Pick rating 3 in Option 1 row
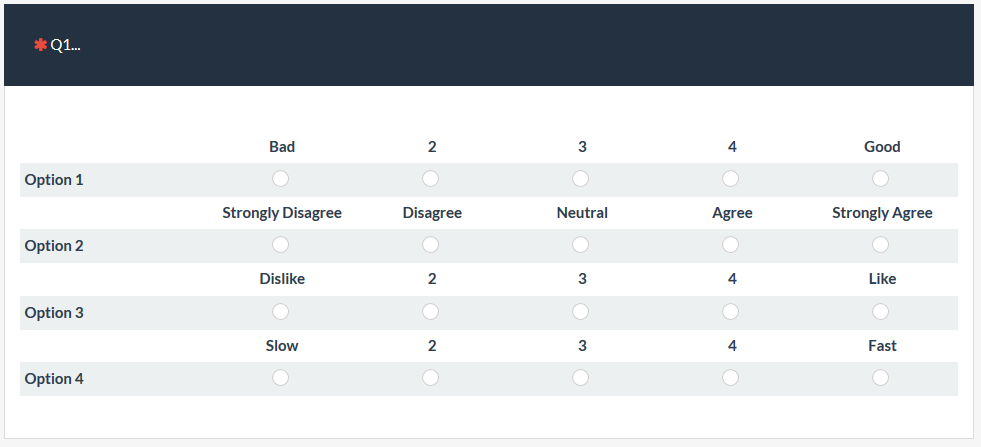Image resolution: width=981 pixels, height=447 pixels. coord(581,179)
